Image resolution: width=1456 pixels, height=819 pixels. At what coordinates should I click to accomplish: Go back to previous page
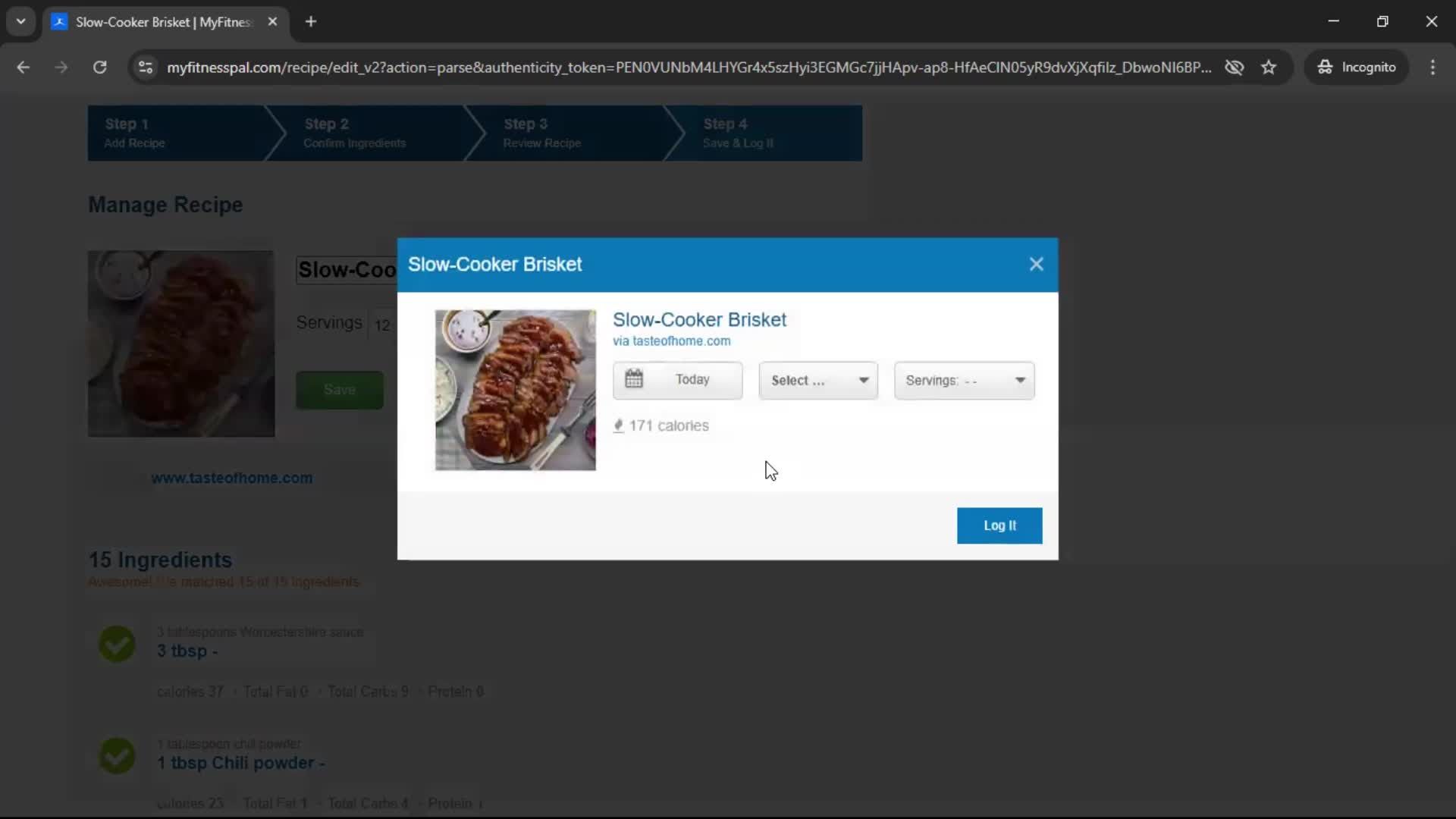click(x=24, y=67)
